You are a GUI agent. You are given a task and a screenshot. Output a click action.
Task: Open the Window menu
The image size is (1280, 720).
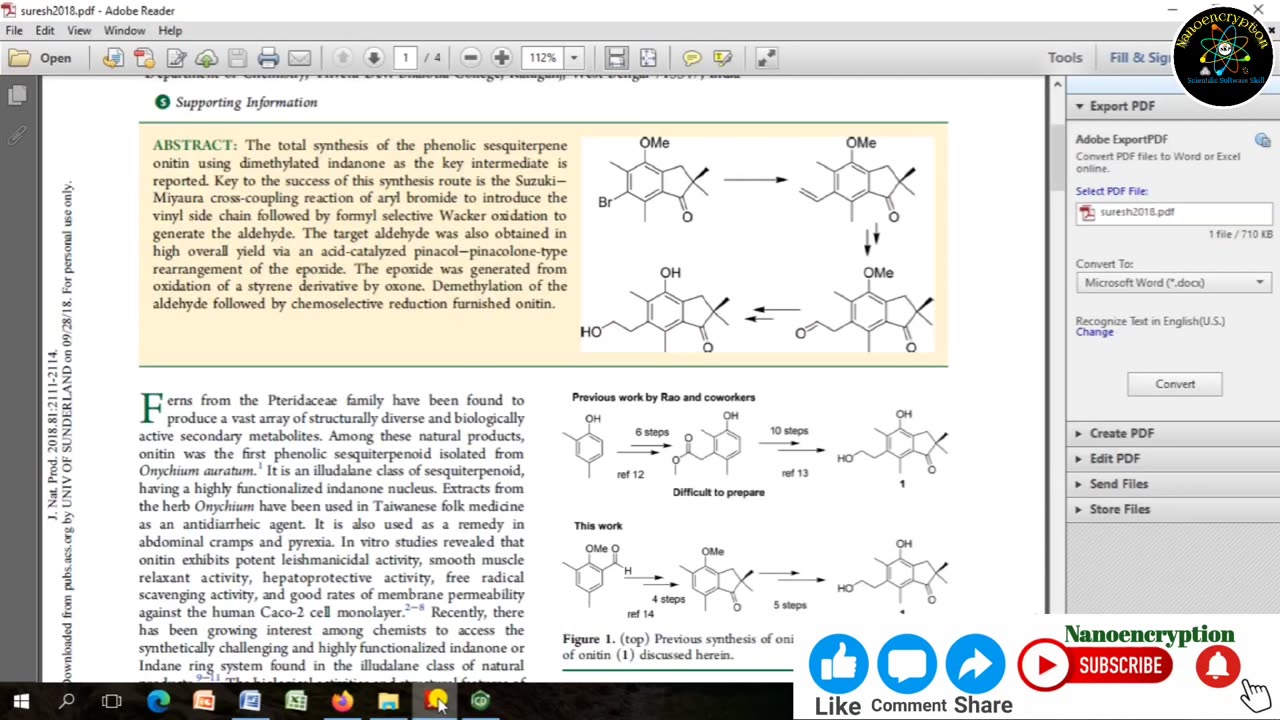(125, 31)
